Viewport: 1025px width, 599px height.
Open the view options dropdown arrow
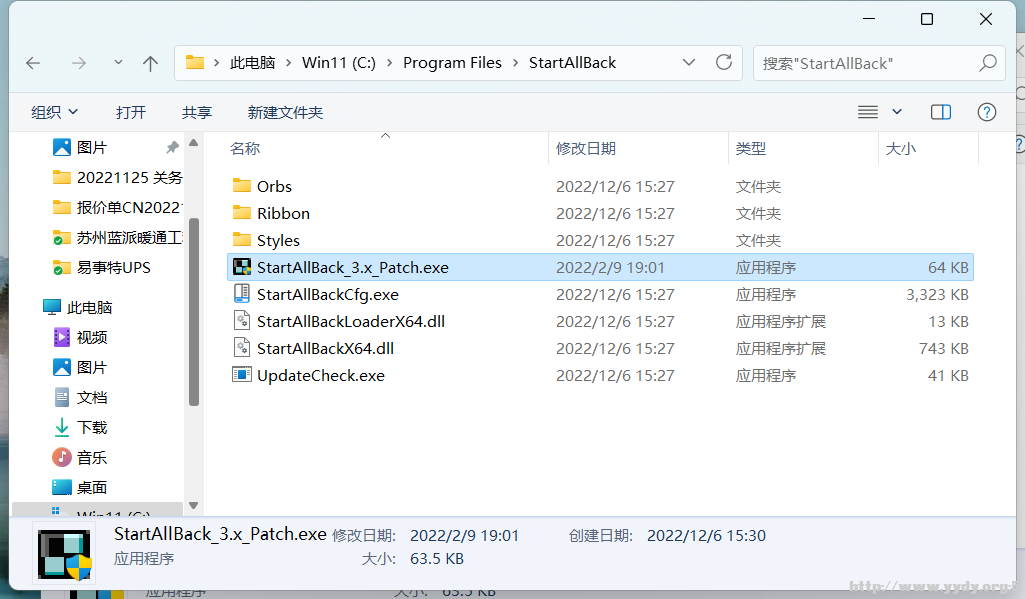point(897,112)
